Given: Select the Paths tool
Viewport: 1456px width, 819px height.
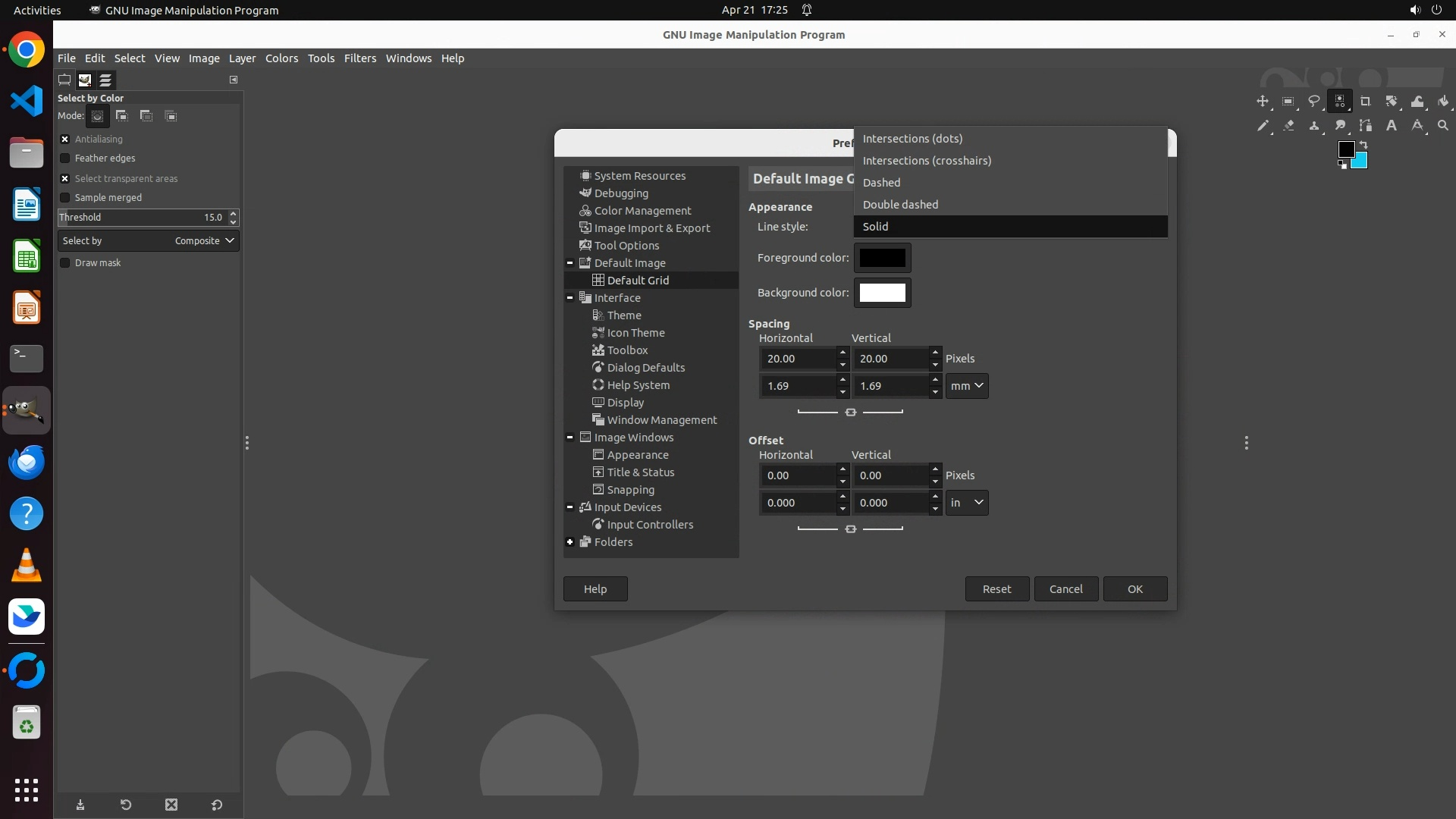Looking at the screenshot, I should tap(1366, 126).
